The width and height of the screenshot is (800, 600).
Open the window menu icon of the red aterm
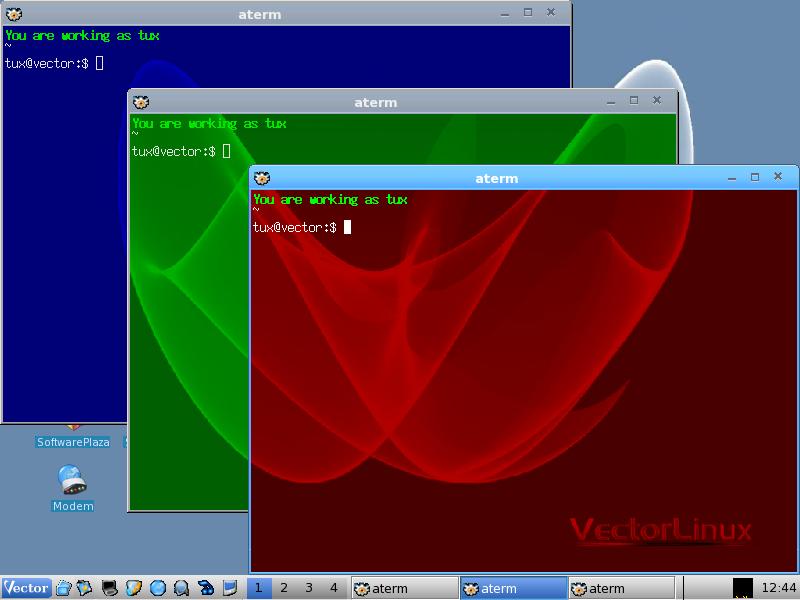(263, 178)
